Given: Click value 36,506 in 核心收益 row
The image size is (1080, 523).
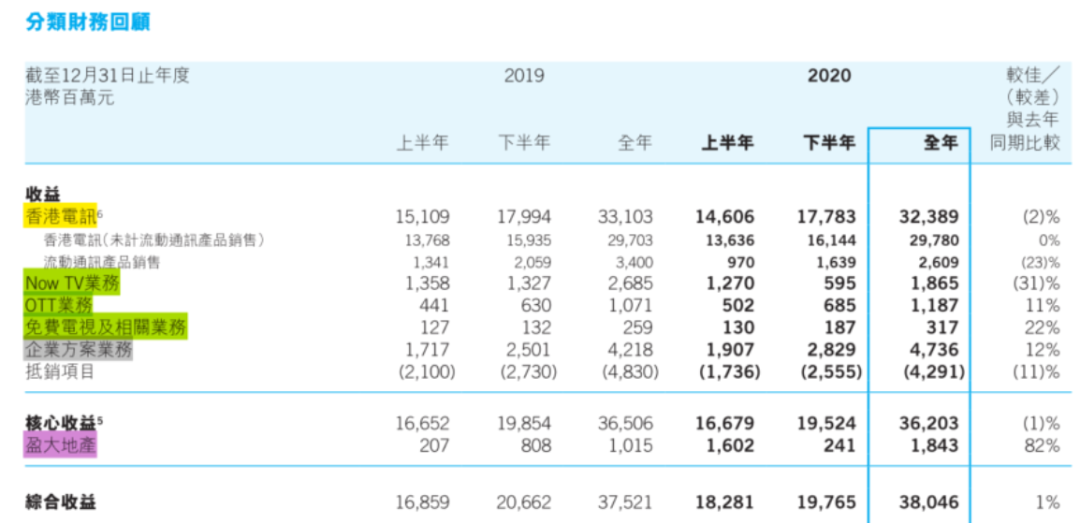Looking at the screenshot, I should coord(625,423).
